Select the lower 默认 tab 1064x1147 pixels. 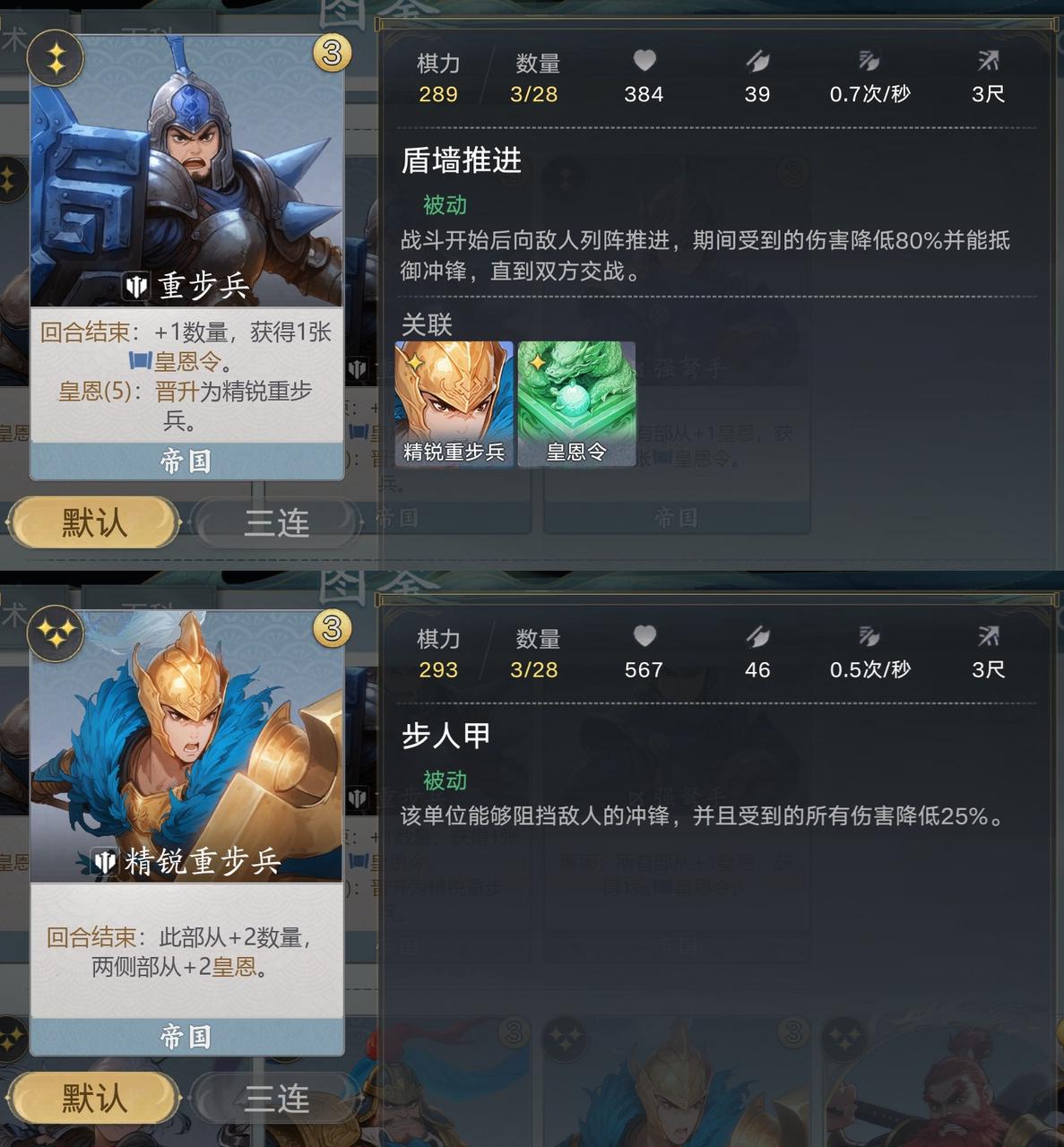click(x=94, y=1098)
